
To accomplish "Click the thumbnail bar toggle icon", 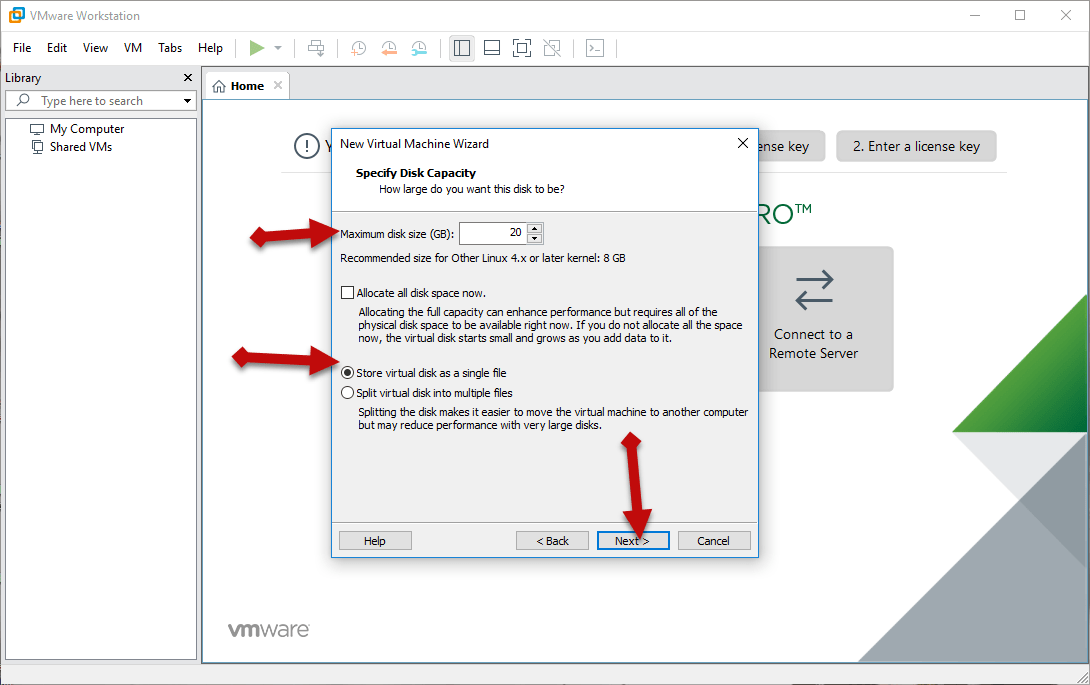I will coord(491,48).
